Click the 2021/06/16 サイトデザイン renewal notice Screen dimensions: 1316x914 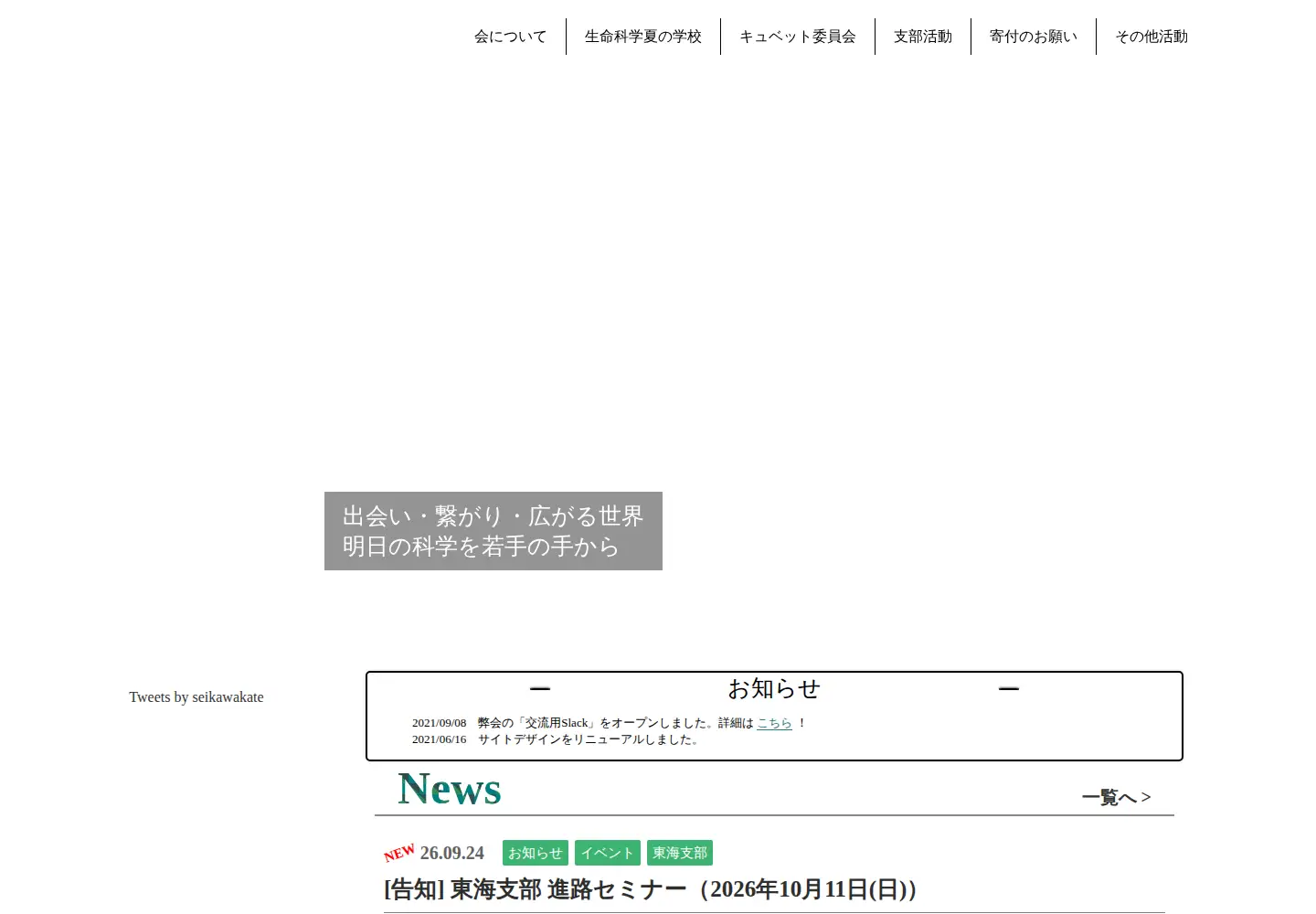pyautogui.click(x=557, y=739)
